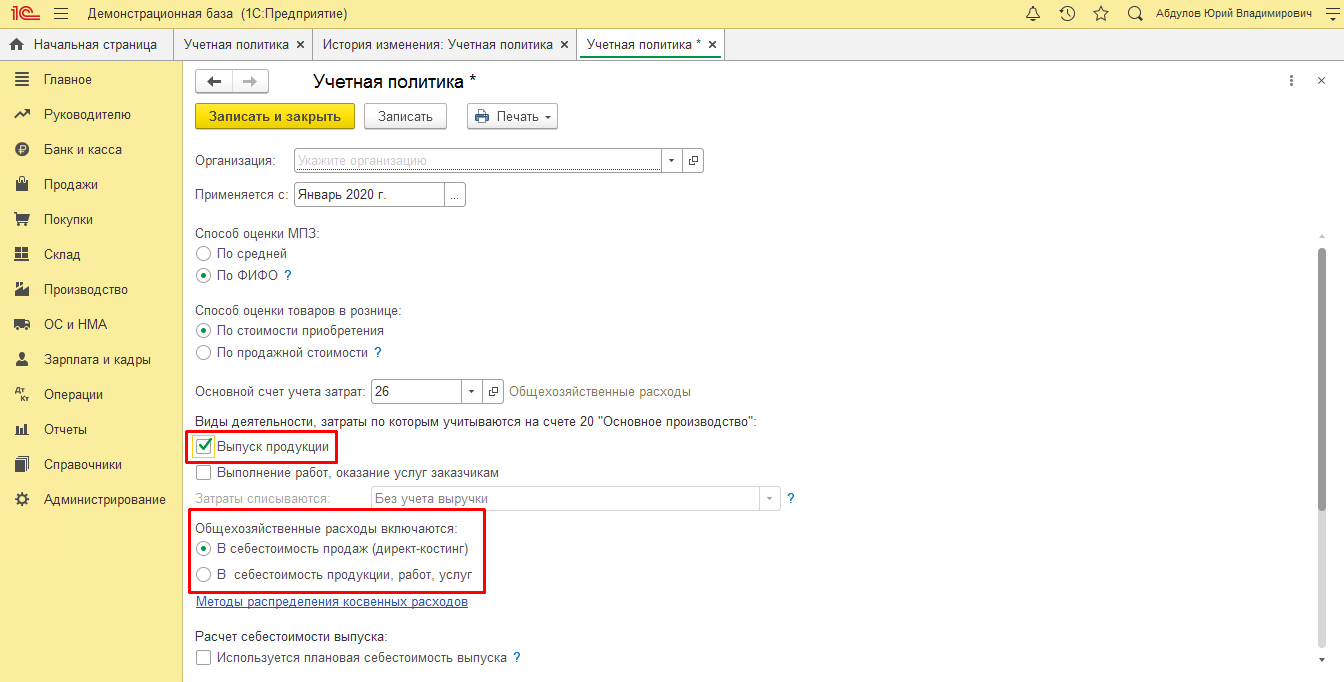Click the search magnifier icon
The image size is (1344, 682).
point(1134,14)
